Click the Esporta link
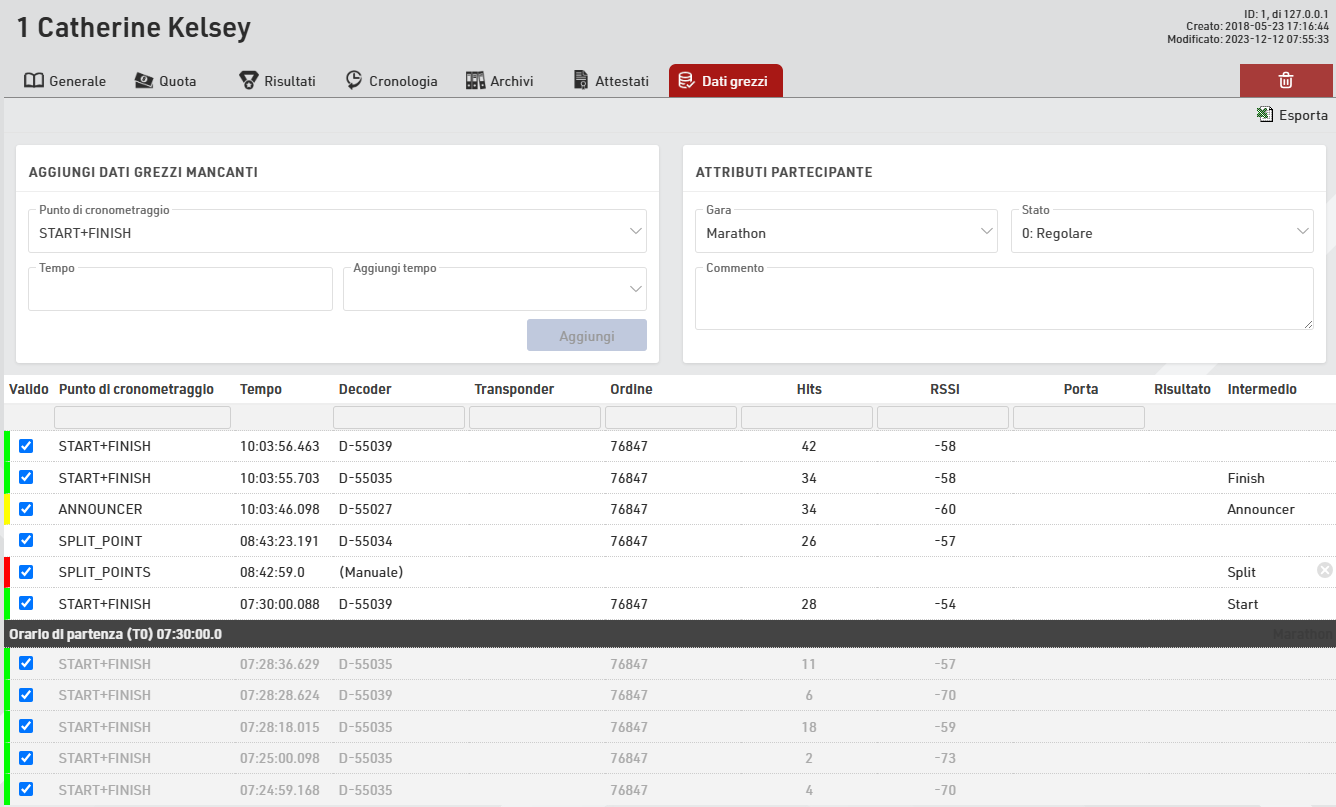 pyautogui.click(x=1302, y=115)
